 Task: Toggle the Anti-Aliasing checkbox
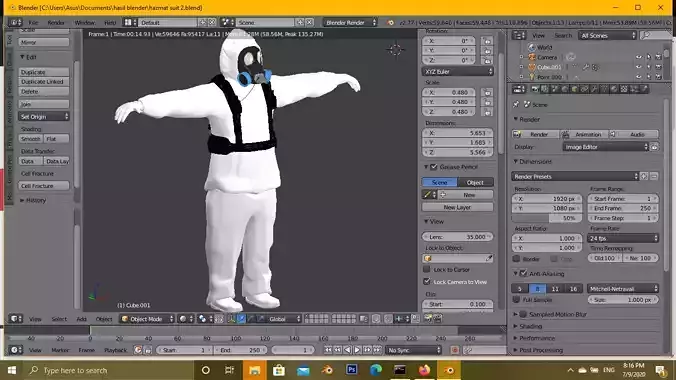(x=523, y=273)
